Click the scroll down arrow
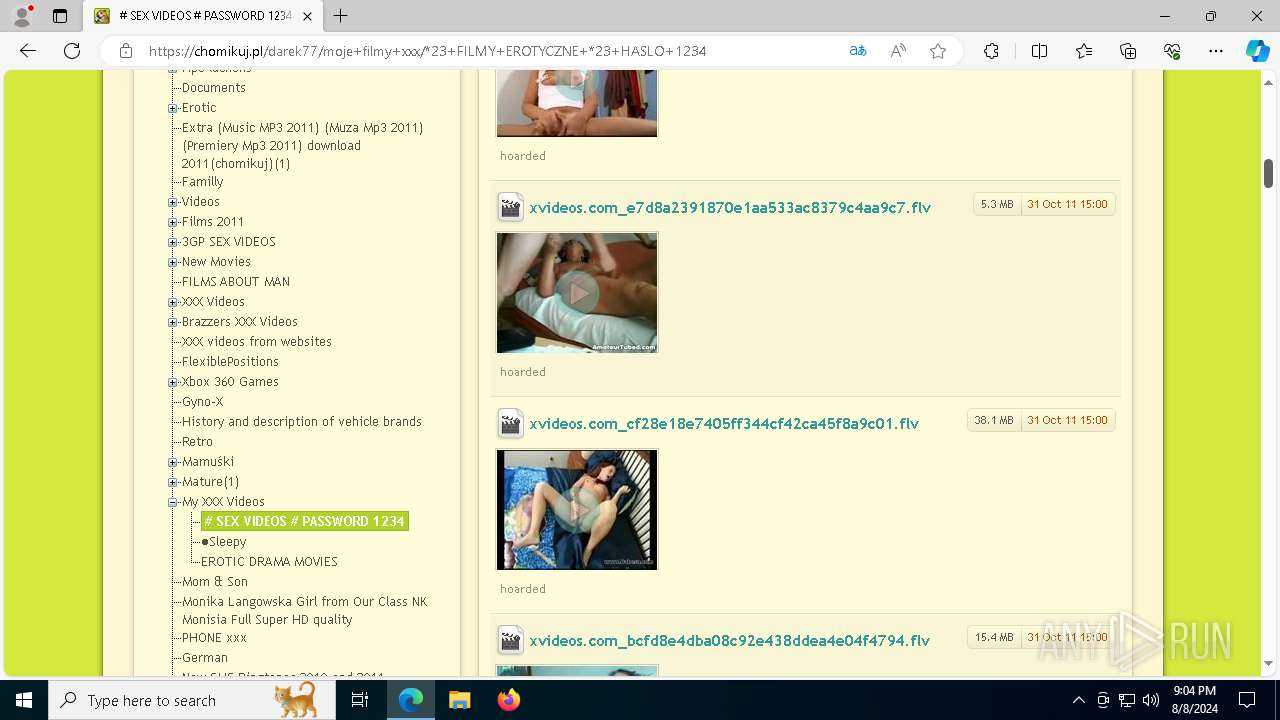Screen dimensions: 1280x720 pyautogui.click(x=1268, y=663)
